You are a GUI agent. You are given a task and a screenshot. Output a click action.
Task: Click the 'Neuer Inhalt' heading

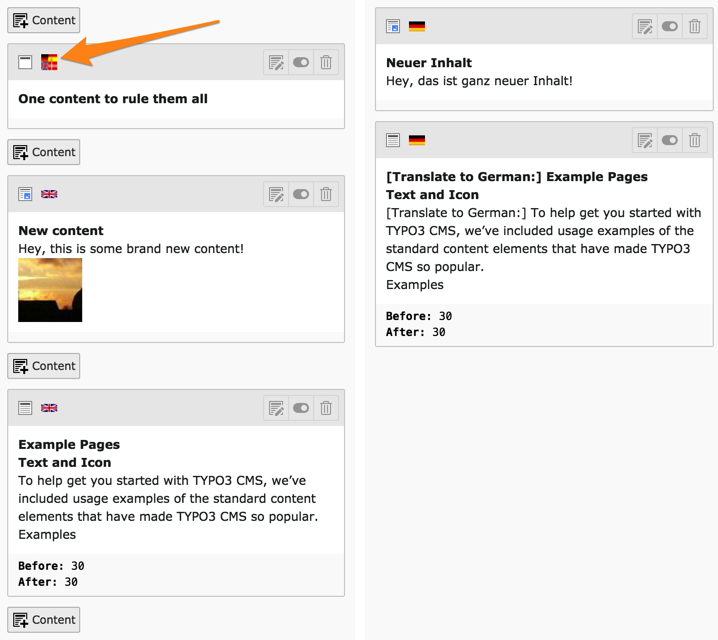(x=429, y=63)
